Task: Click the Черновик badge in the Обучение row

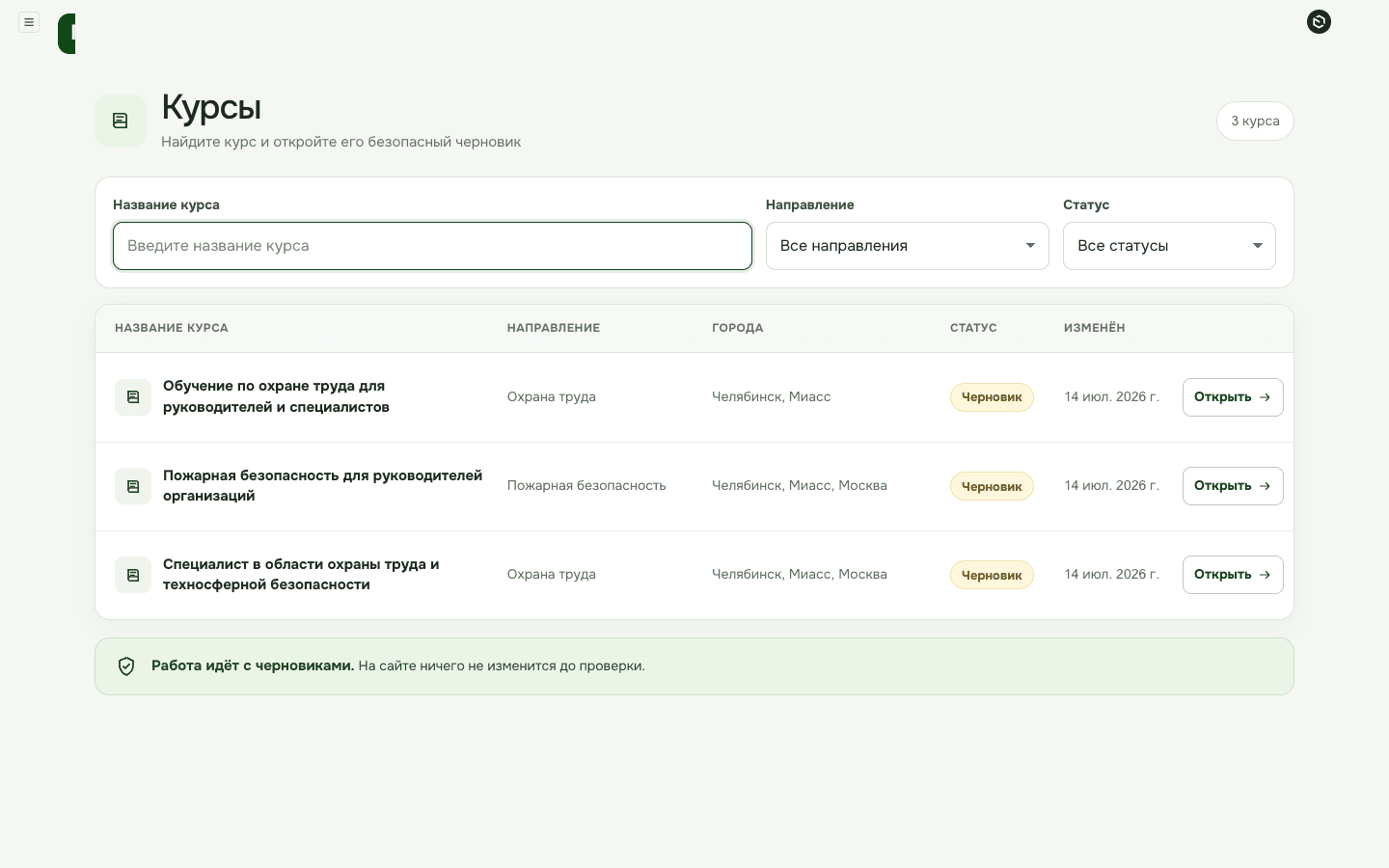Action: 992,397
